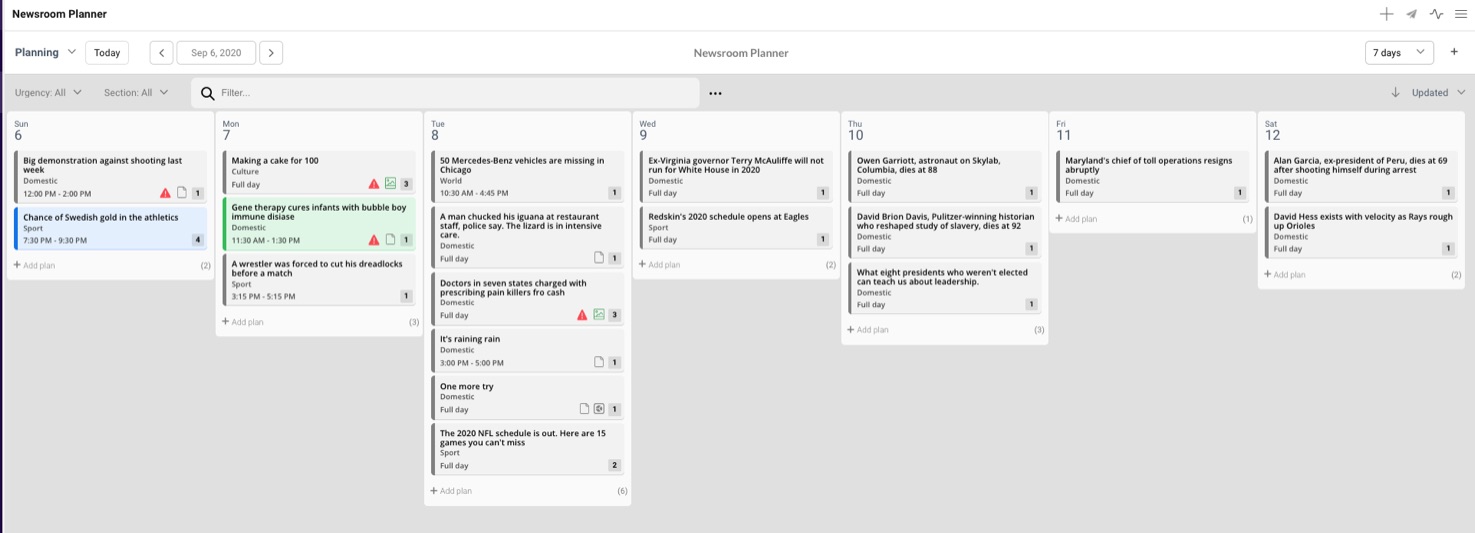Click in the Filter search field

click(445, 93)
